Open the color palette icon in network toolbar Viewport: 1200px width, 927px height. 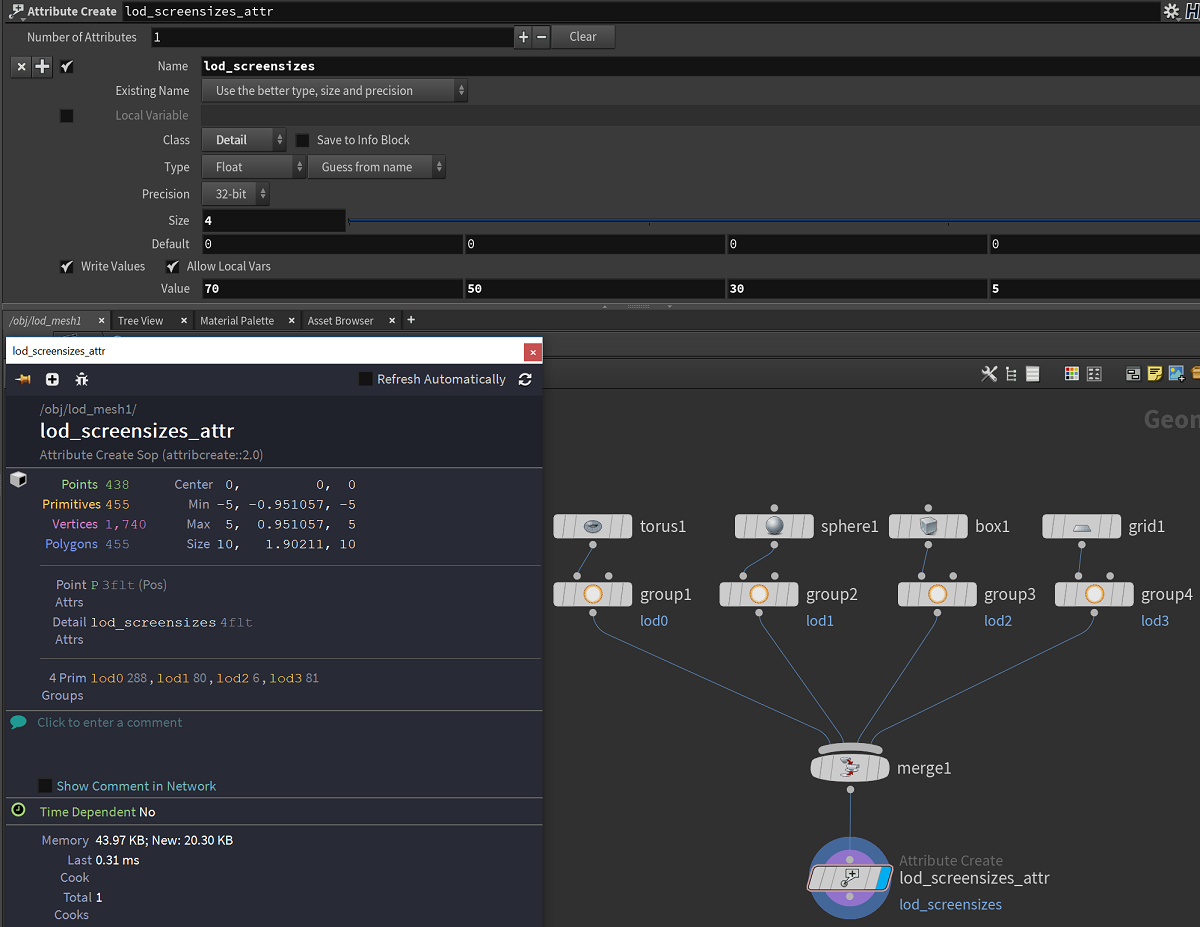[1071, 374]
